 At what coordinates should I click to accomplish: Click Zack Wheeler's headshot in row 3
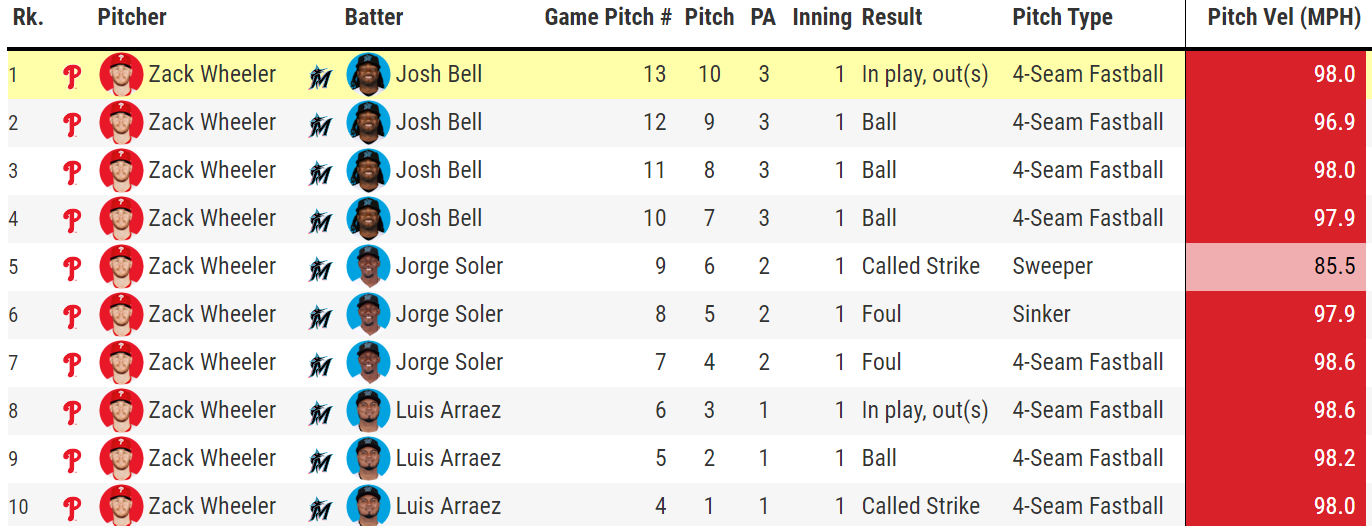click(x=121, y=170)
